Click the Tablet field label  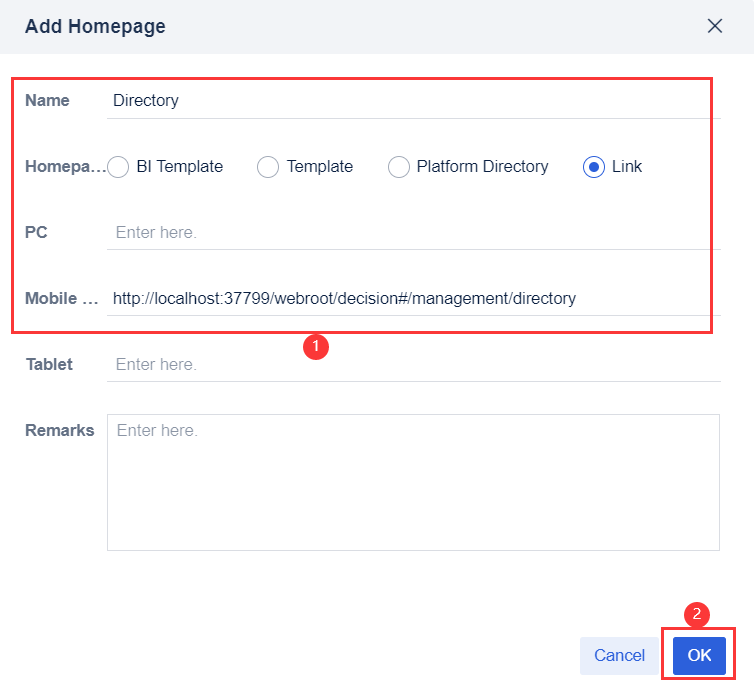pyautogui.click(x=49, y=364)
